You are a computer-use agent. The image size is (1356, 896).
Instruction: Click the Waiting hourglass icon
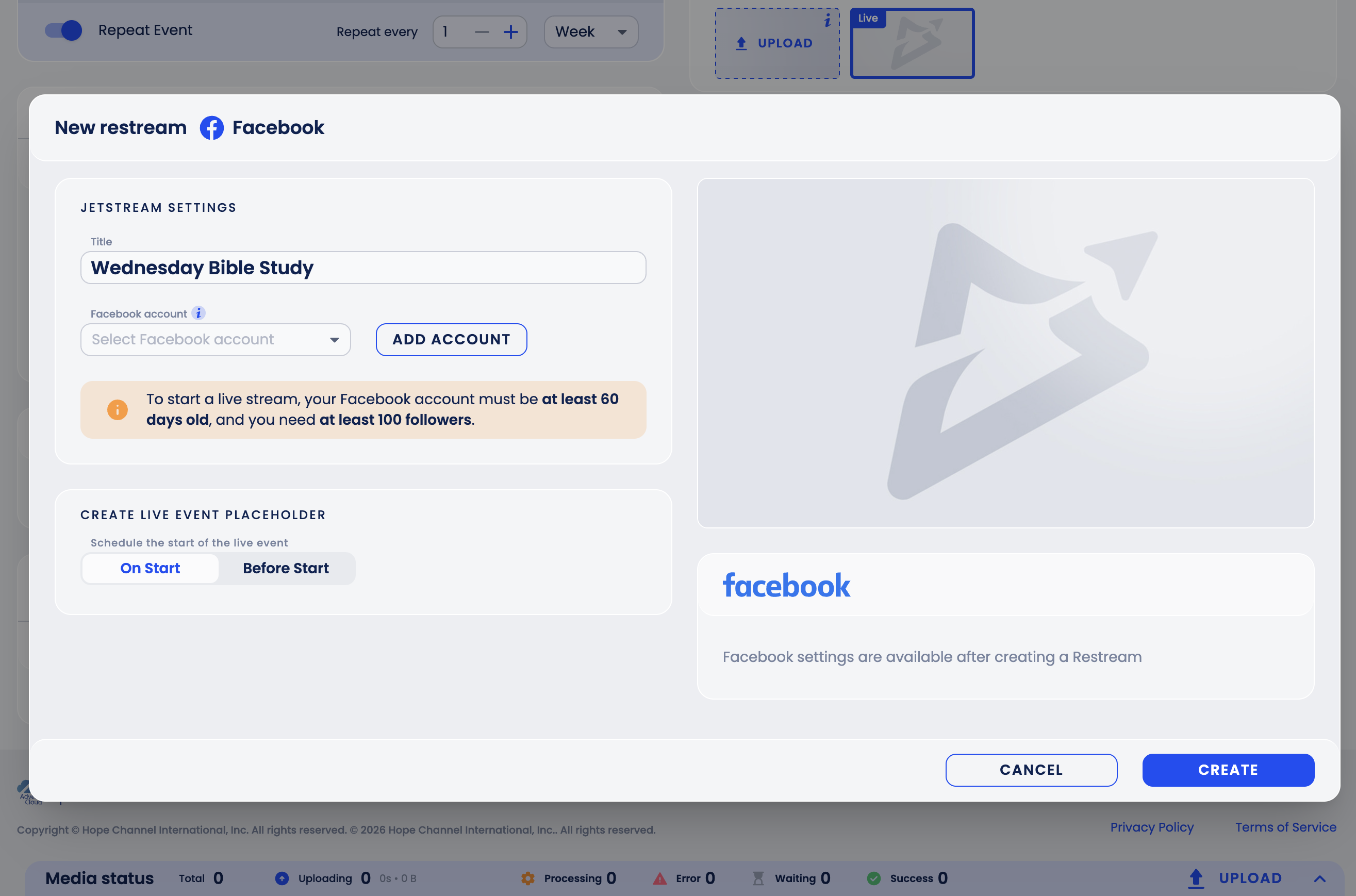coord(758,878)
